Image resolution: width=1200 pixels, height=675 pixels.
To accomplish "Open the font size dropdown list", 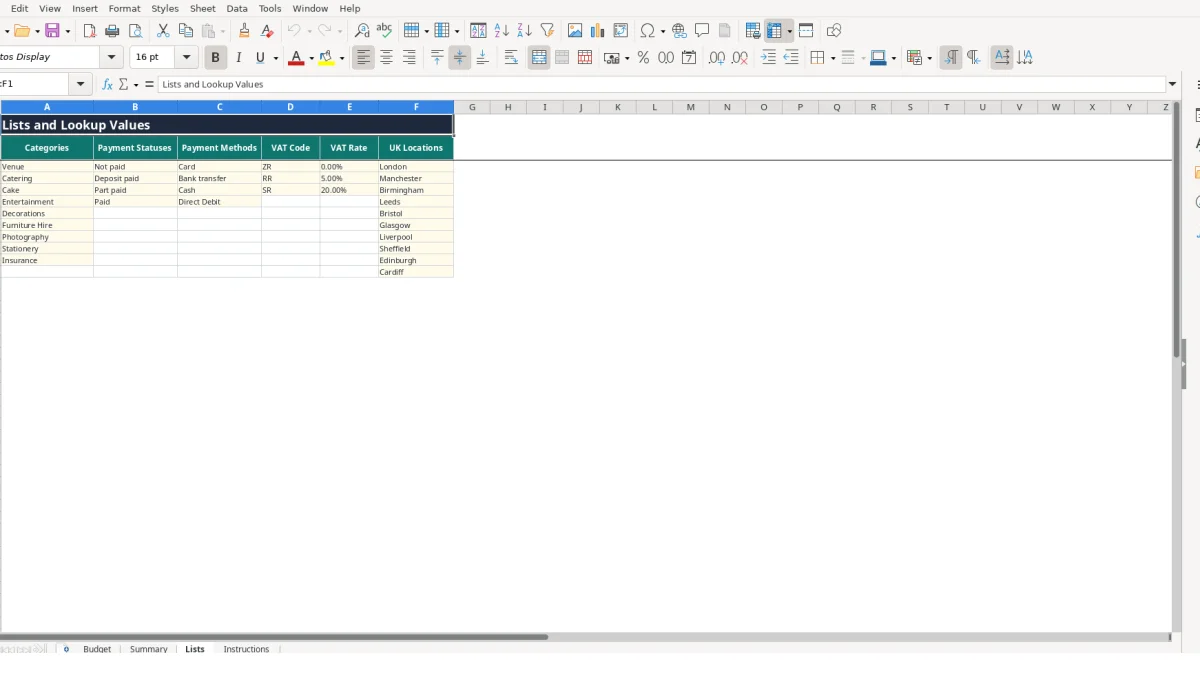I will [187, 58].
